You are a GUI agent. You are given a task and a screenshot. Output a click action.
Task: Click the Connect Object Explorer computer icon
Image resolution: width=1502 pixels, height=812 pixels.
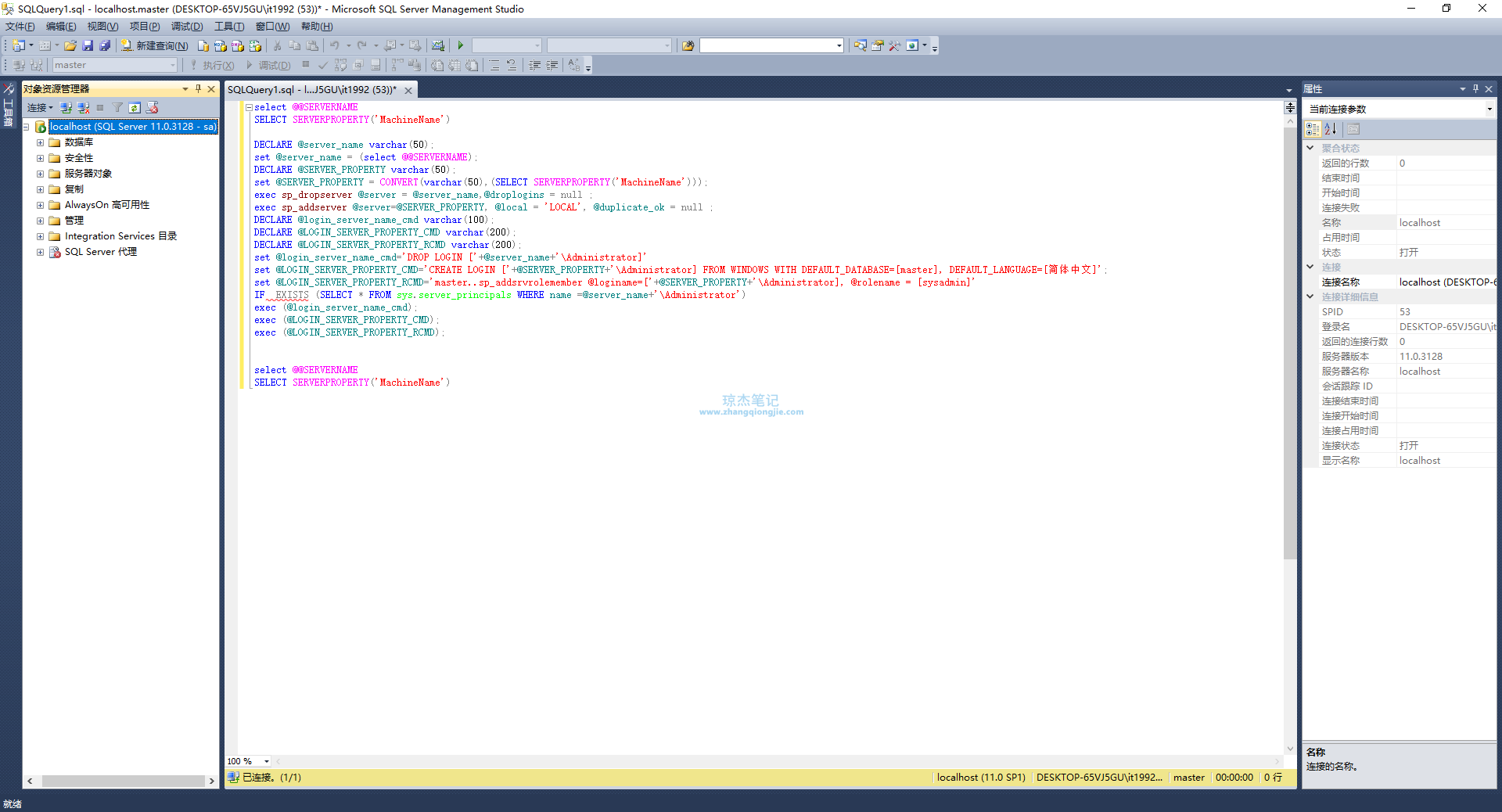(66, 108)
